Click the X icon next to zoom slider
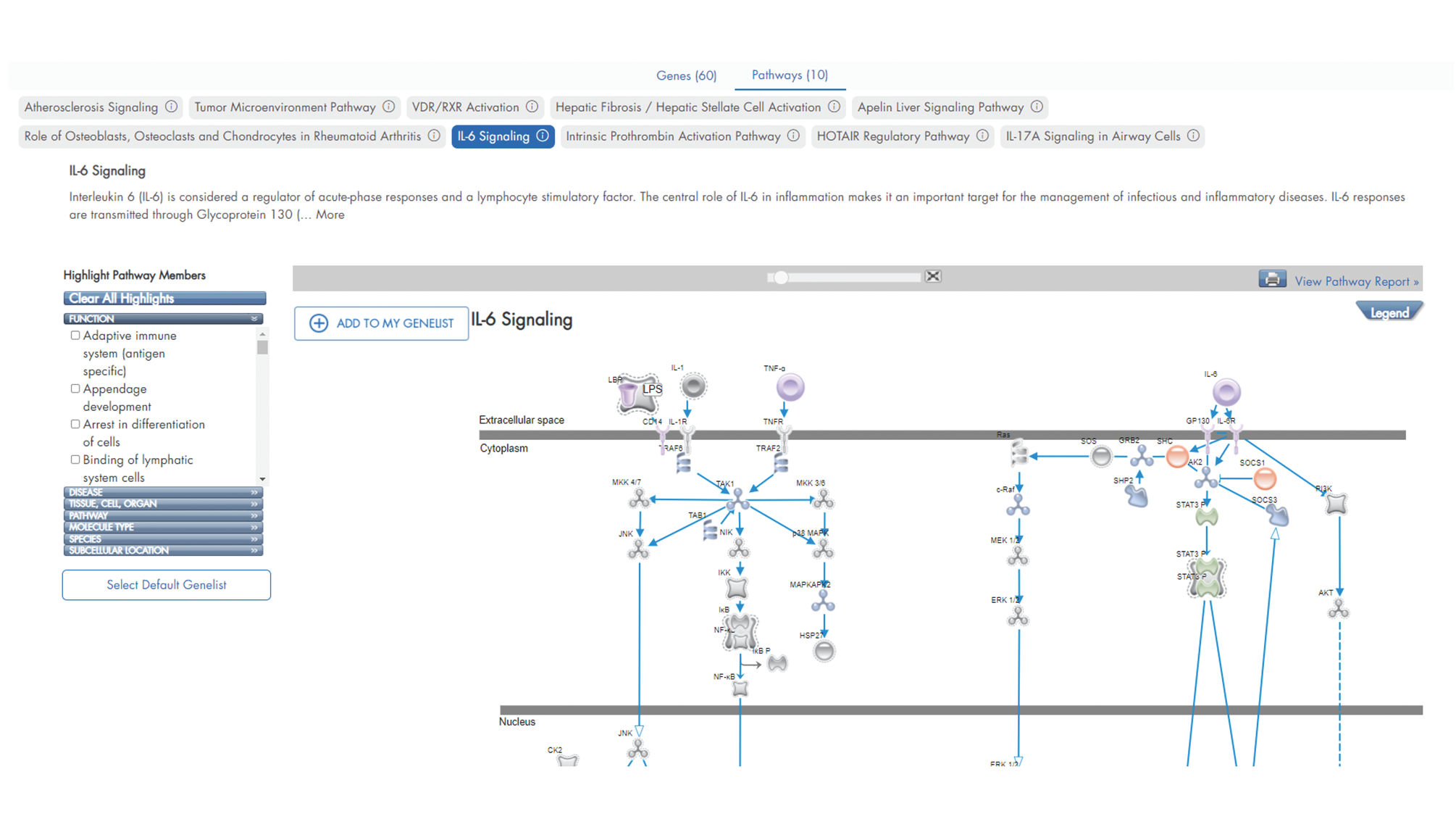This screenshot has height=819, width=1456. click(x=933, y=276)
